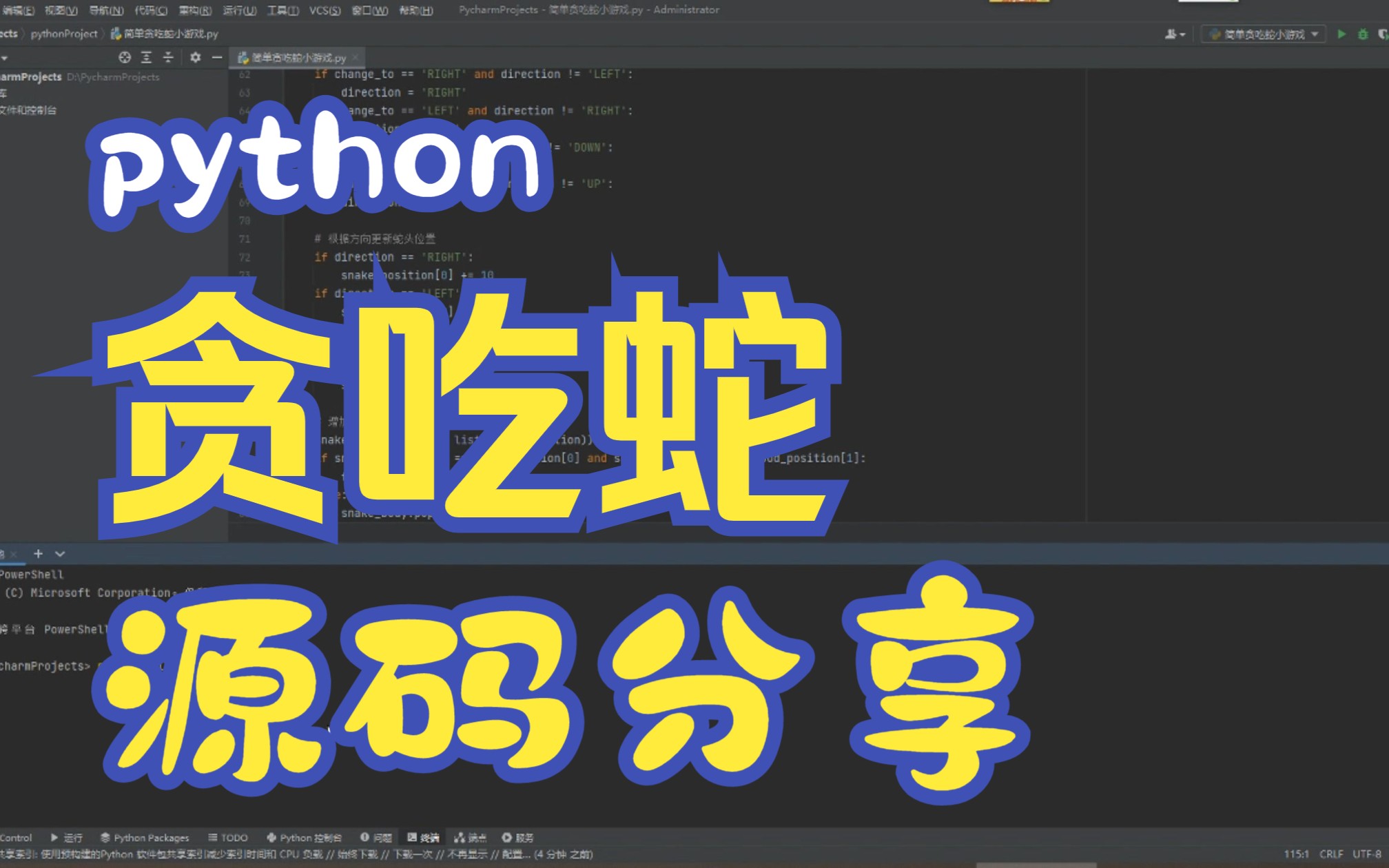
Task: Click code line 62 with change_to == 'RIGHT'
Action: coord(473,74)
